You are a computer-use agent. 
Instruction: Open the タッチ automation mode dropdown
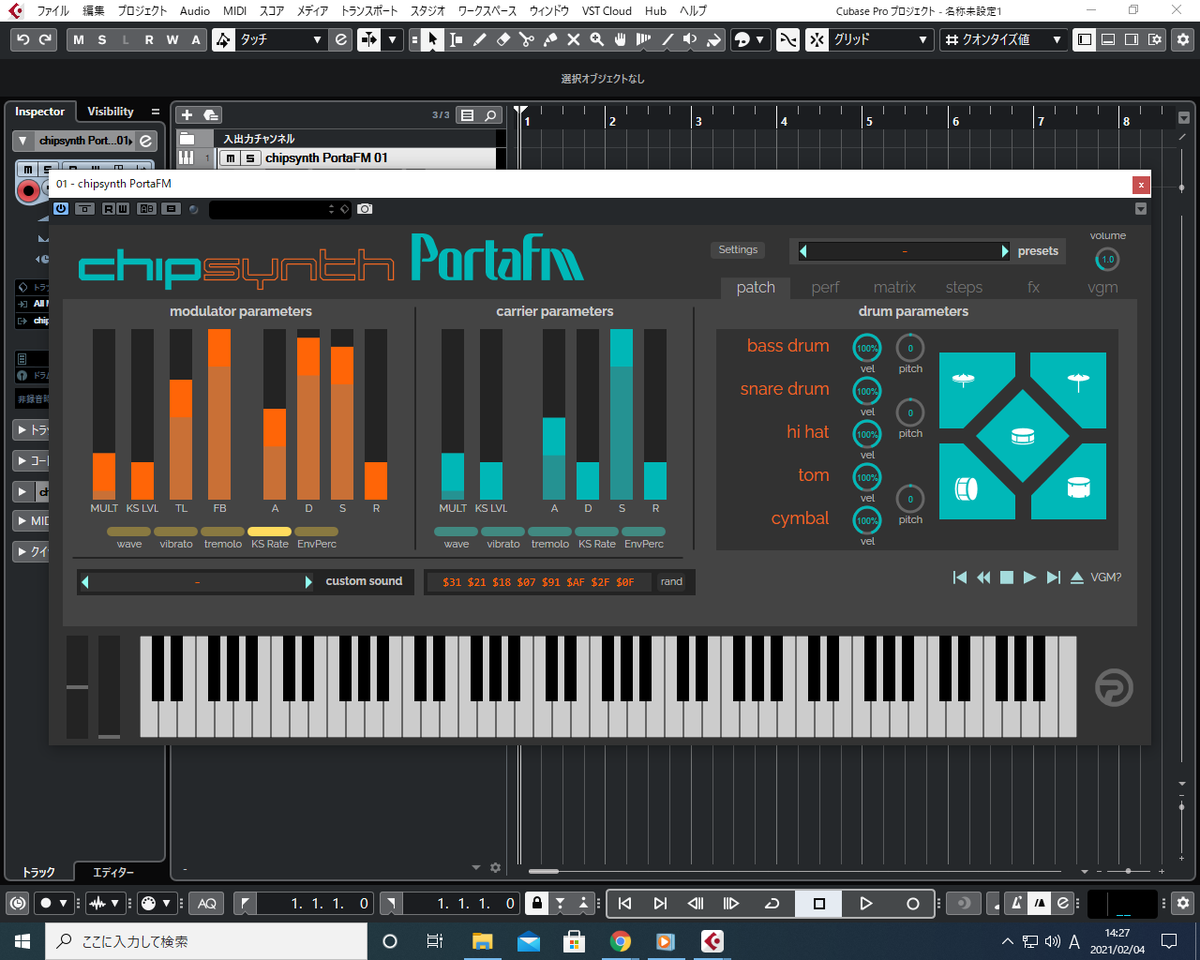[281, 40]
